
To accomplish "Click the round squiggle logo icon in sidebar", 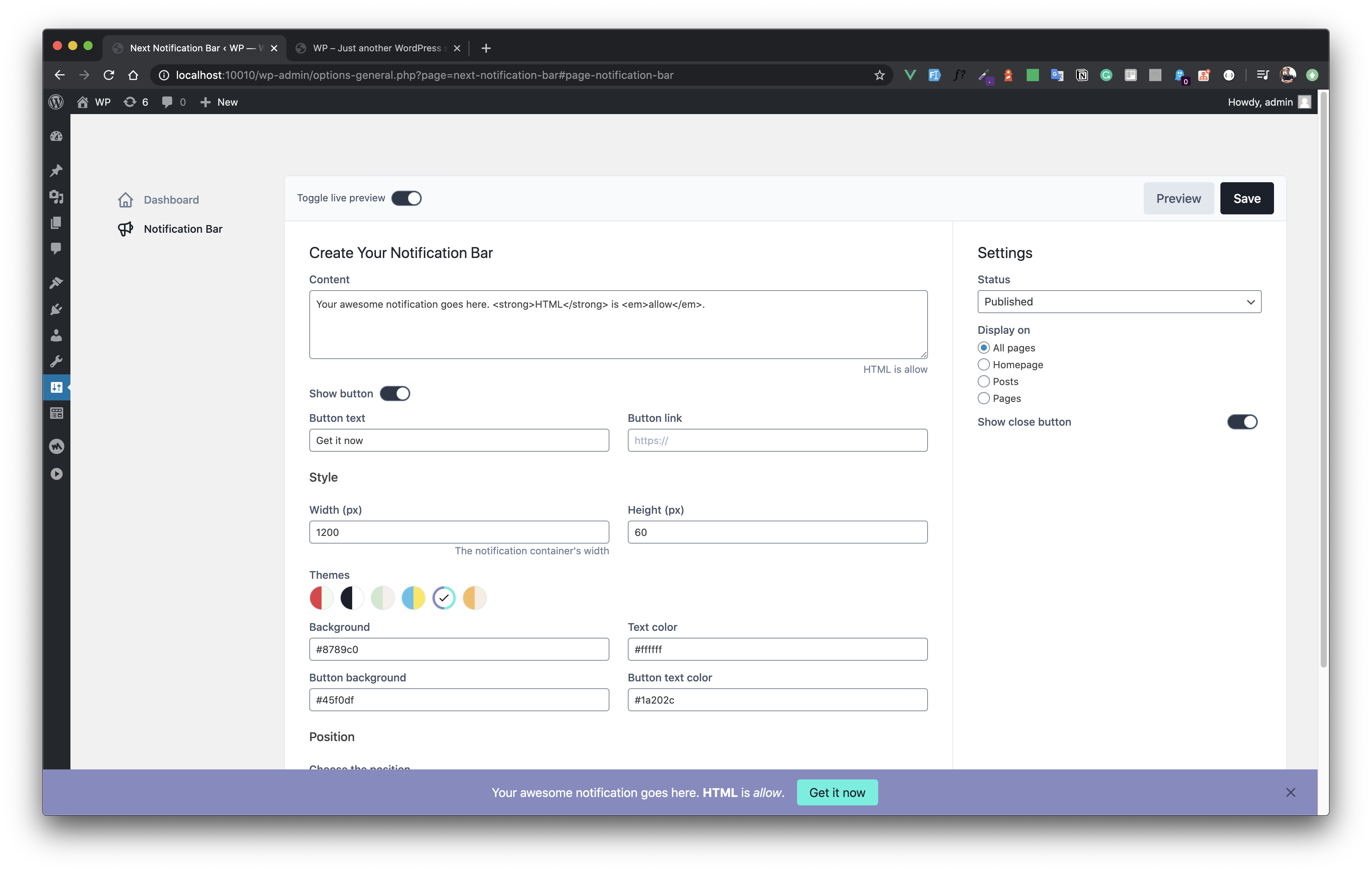I will pyautogui.click(x=56, y=447).
